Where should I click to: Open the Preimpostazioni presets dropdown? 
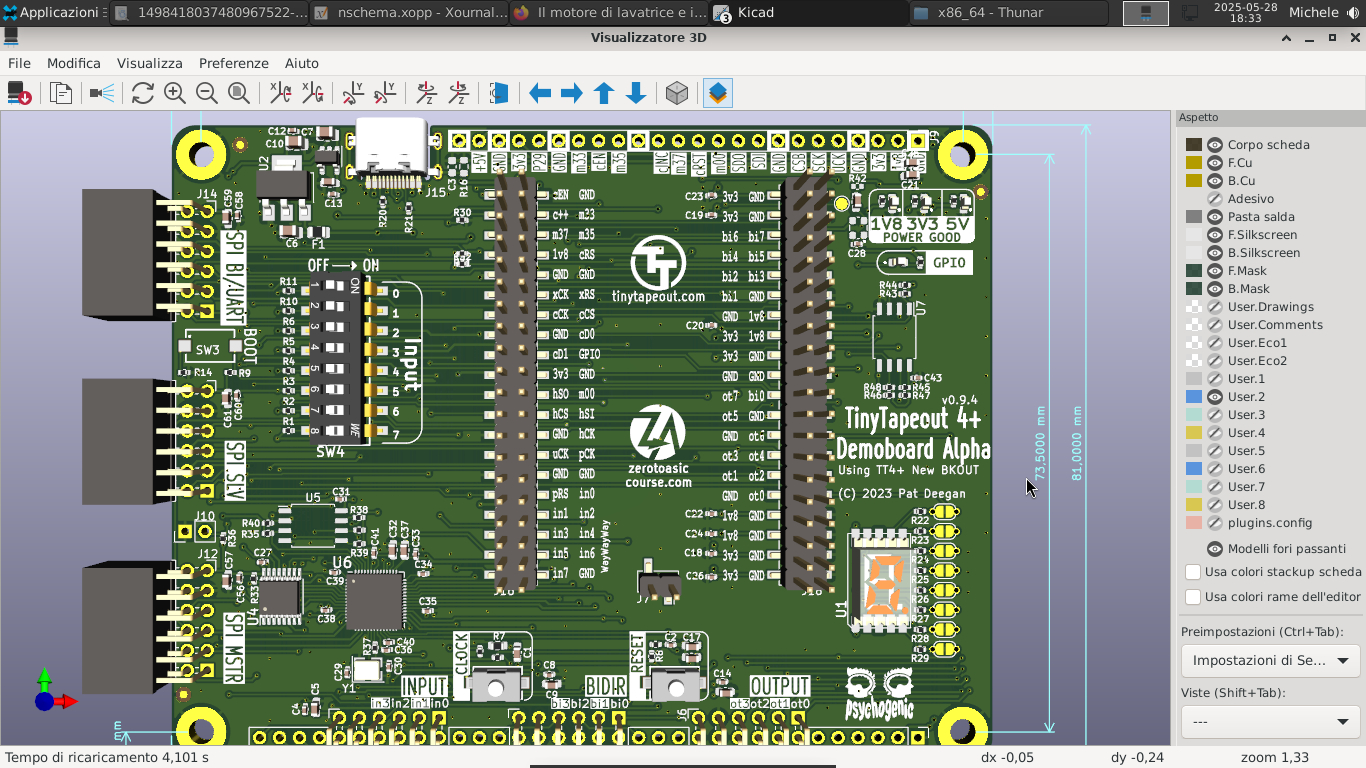tap(1270, 661)
